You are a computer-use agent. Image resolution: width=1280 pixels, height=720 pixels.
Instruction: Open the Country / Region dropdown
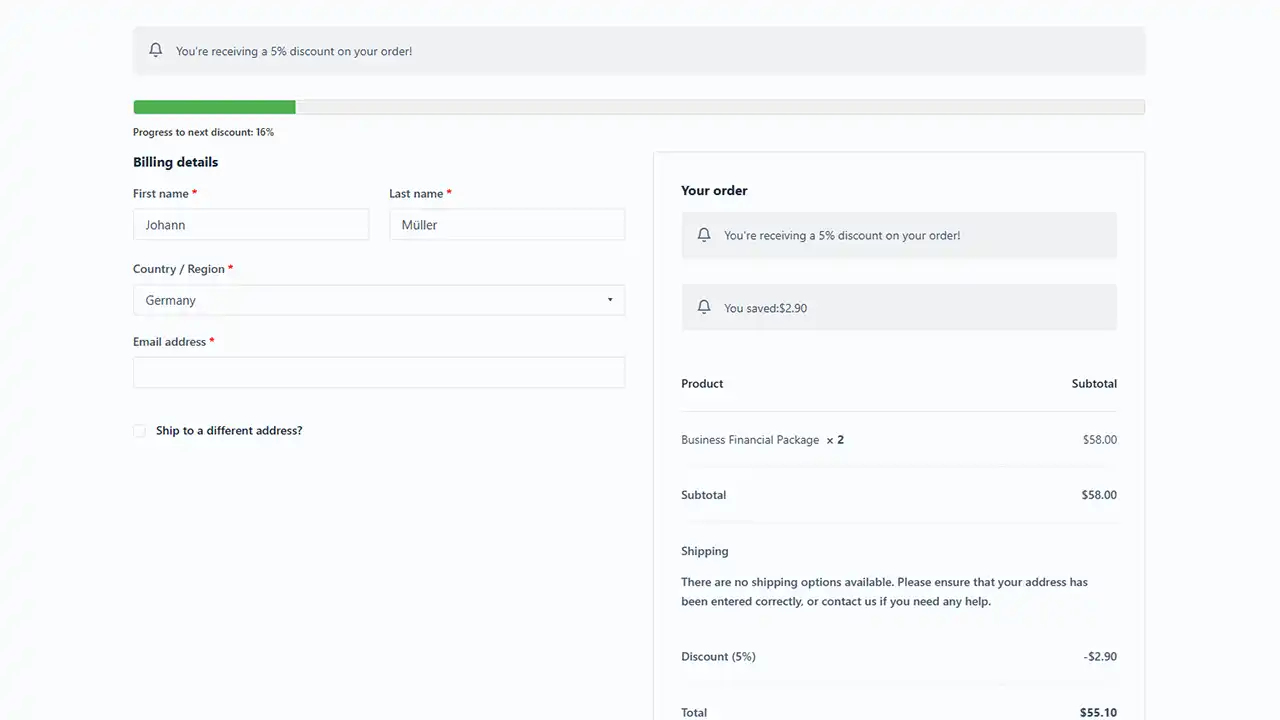click(x=378, y=300)
